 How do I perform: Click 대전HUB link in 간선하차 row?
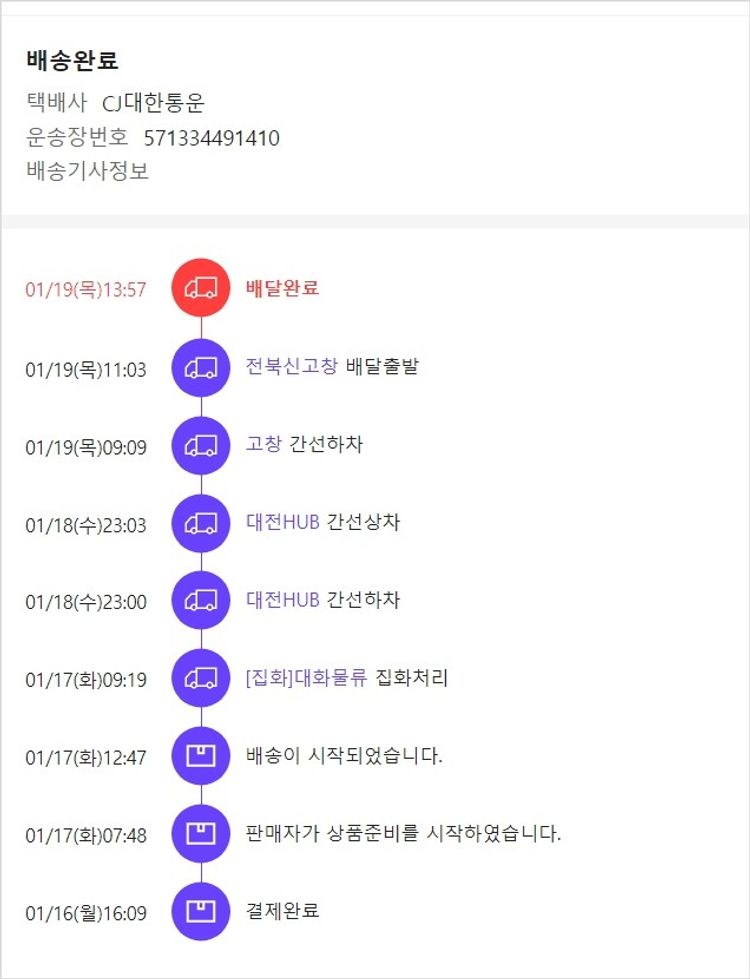[x=282, y=600]
